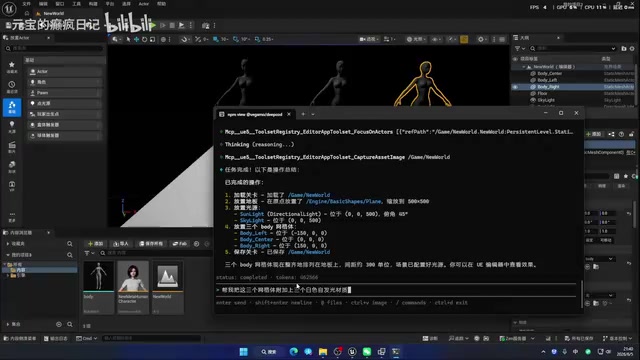
Task: Activate the Scale gizmo tool
Action: (152, 39)
